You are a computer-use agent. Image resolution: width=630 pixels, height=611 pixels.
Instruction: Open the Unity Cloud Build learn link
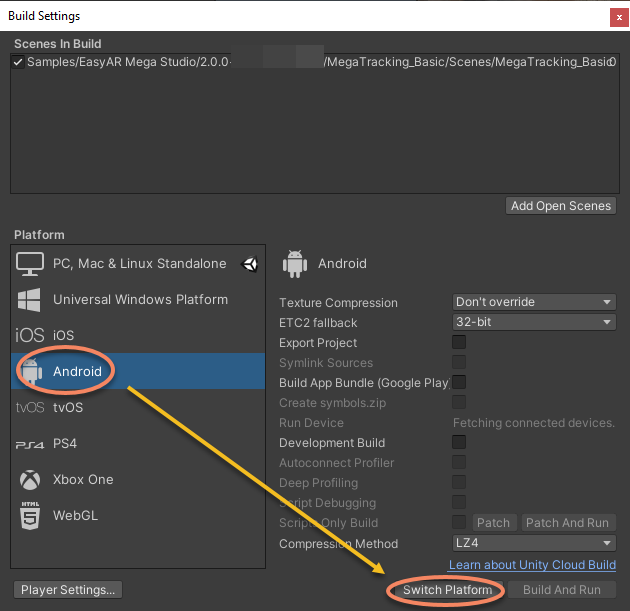[x=532, y=566]
